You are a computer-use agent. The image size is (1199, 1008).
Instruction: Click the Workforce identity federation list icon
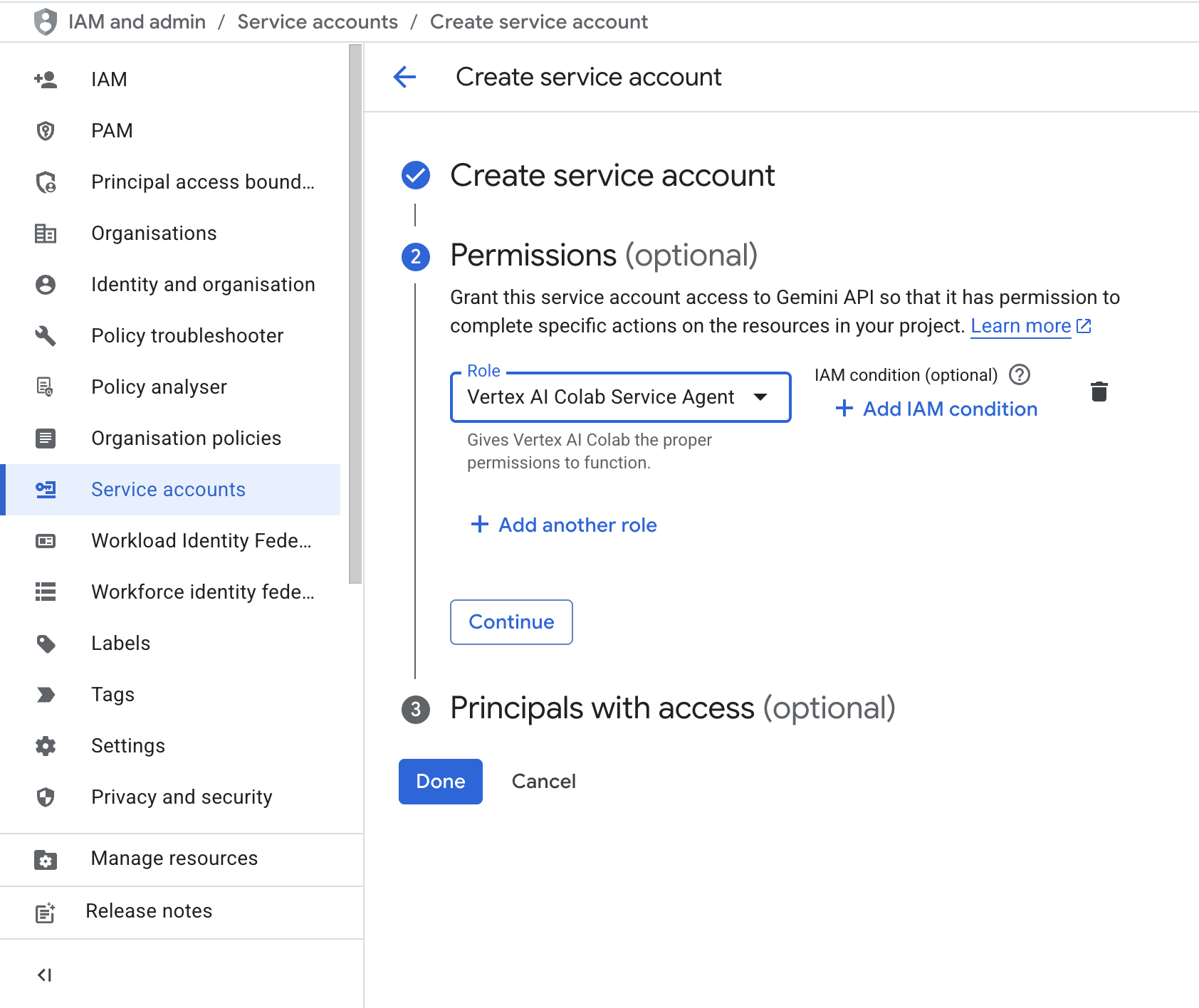click(x=46, y=592)
